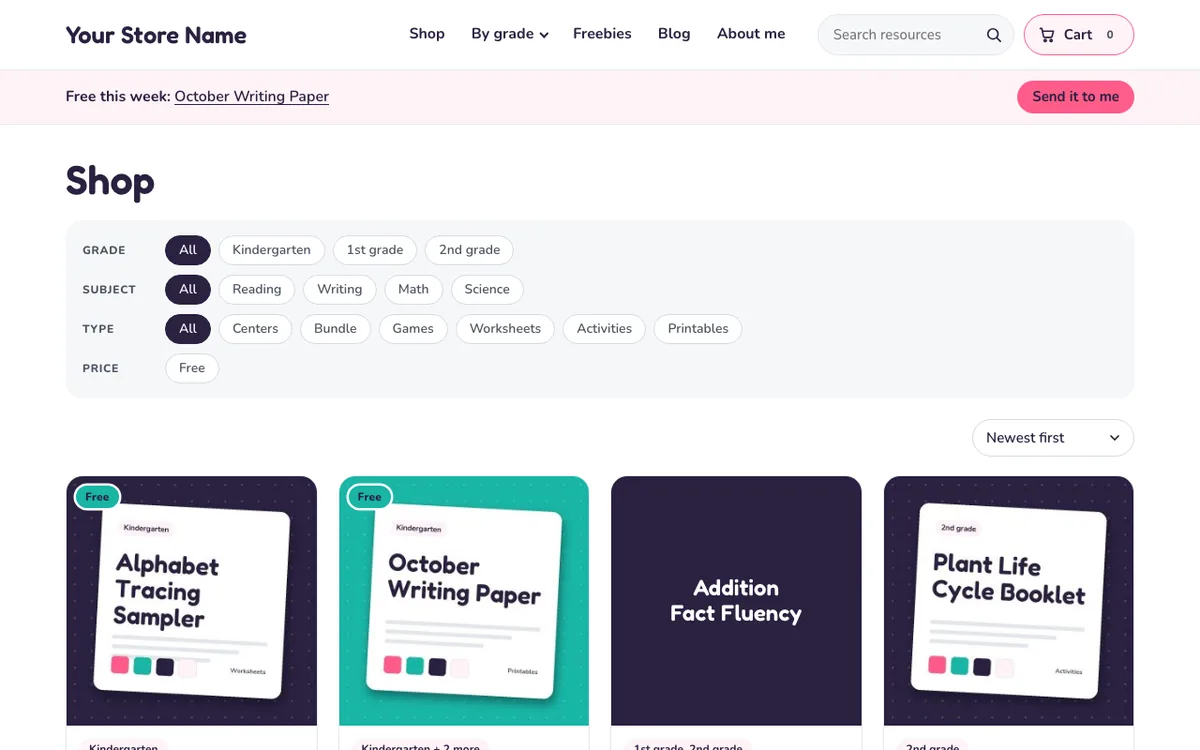The image size is (1200, 750).
Task: Click the Send it to me button
Action: pyautogui.click(x=1076, y=97)
